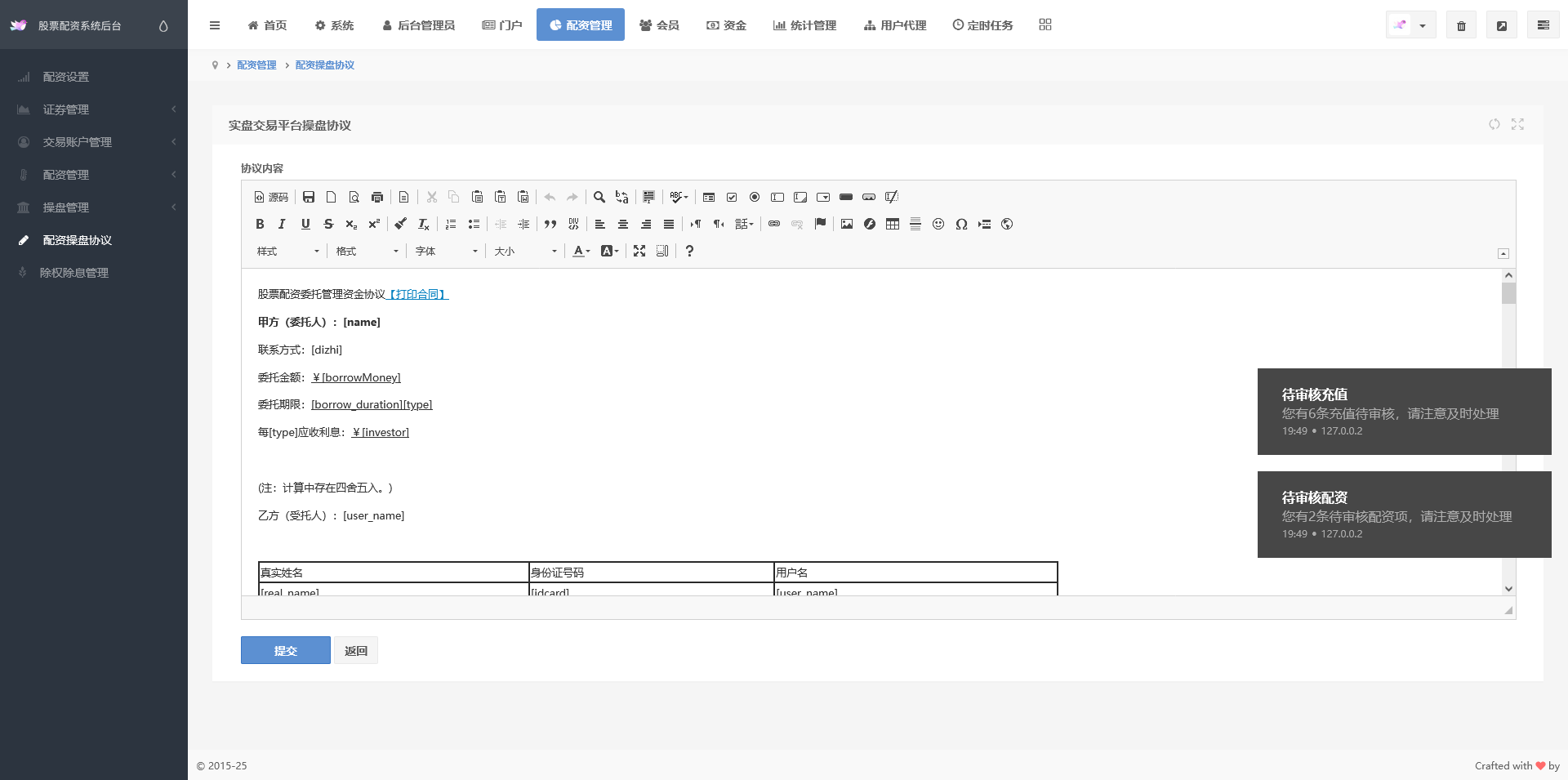Click the Bold formatting icon
Screen dimensions: 1568x780
[x=260, y=224]
